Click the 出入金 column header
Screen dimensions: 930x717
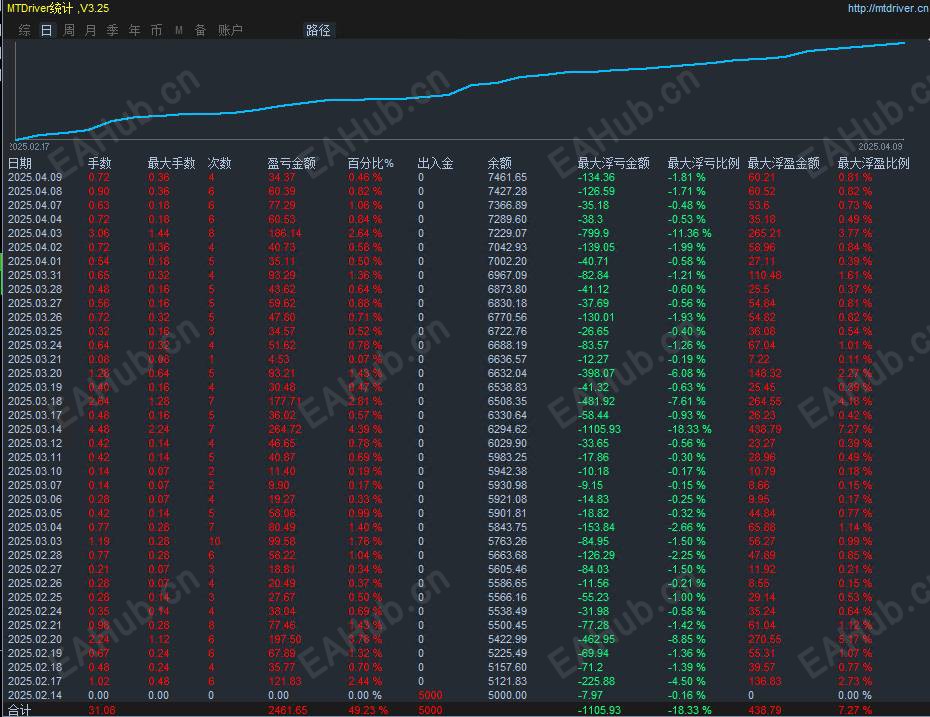[435, 163]
